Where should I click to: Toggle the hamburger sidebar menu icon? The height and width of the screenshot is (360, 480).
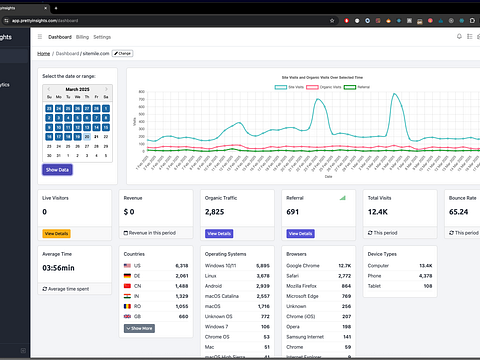point(40,37)
